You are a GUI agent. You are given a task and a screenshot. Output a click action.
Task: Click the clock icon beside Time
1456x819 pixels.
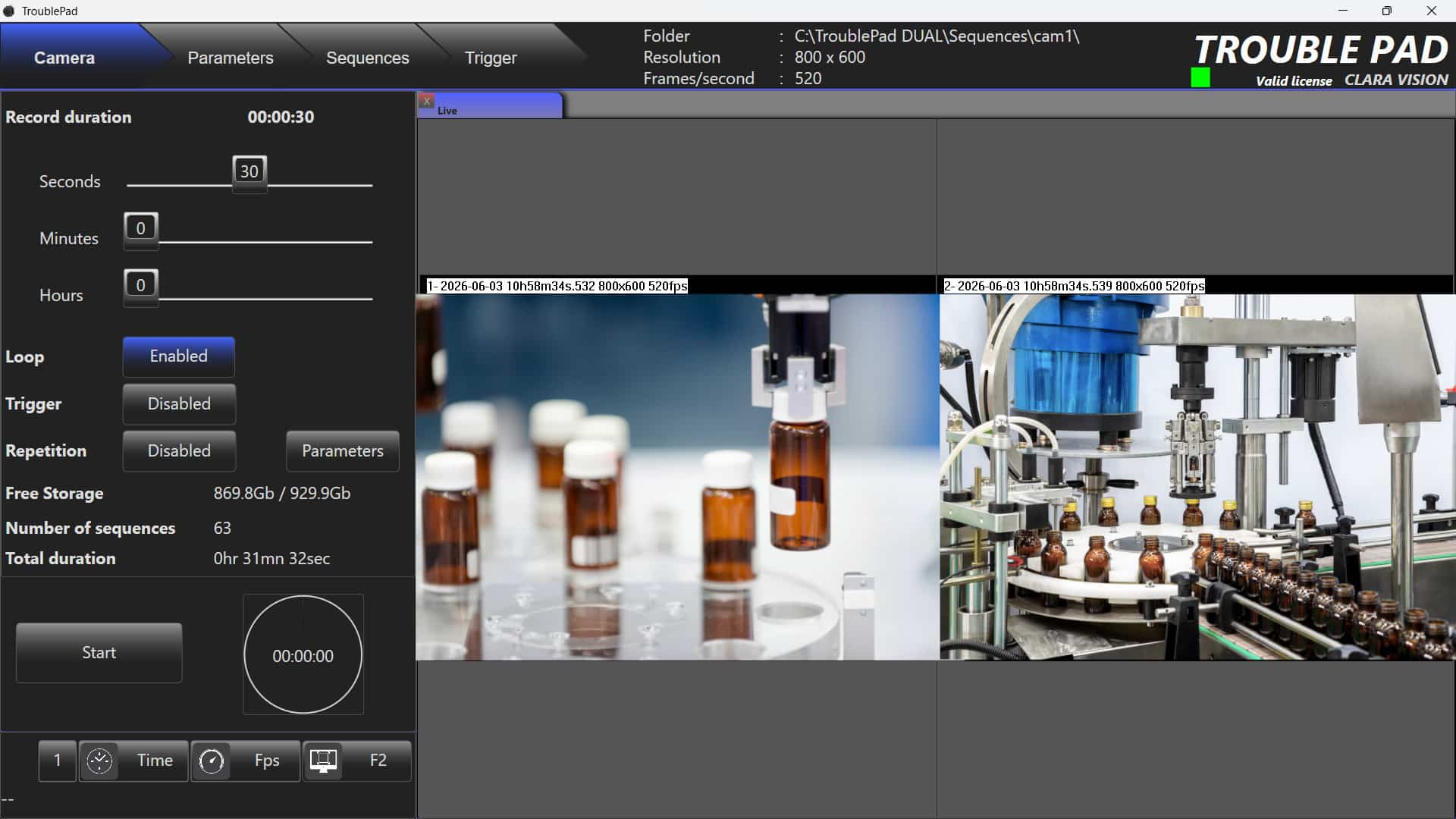click(x=99, y=761)
